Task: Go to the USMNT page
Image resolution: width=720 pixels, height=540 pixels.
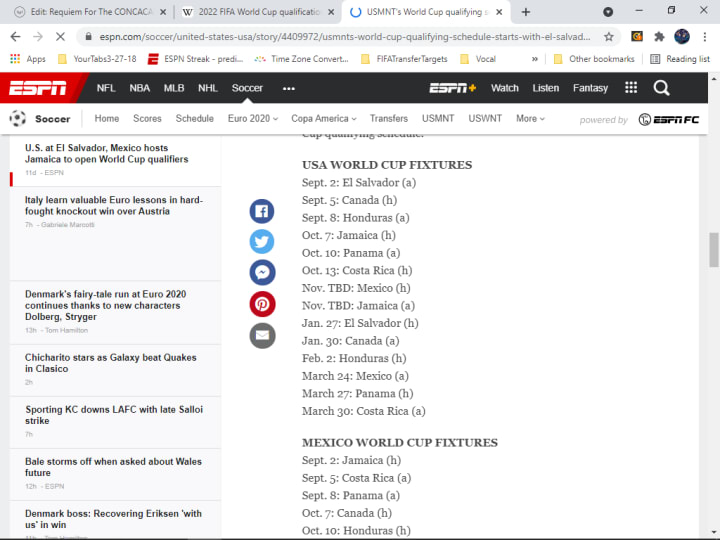Action: pyautogui.click(x=438, y=118)
